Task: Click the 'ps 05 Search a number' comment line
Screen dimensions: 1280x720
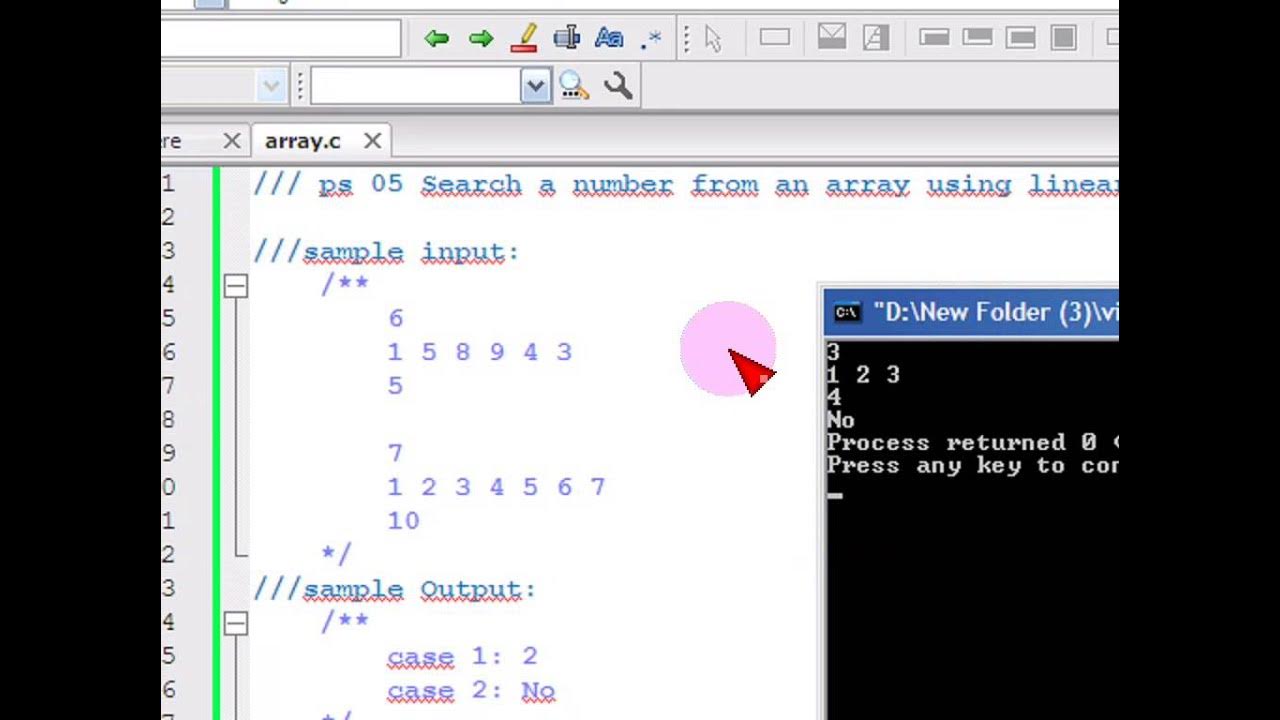Action: (685, 185)
